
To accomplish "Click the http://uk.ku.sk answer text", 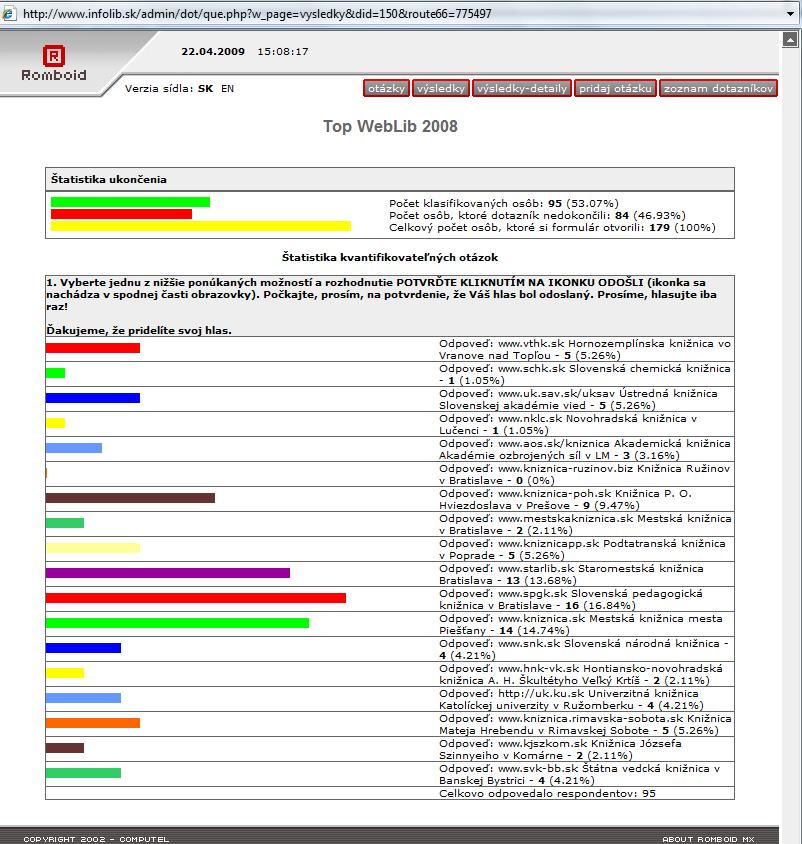I will coord(572,700).
